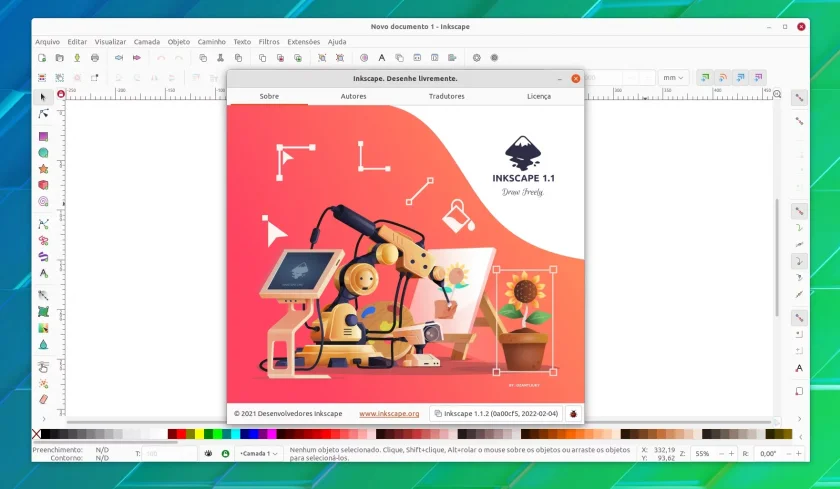
Task: Expand the toolbox overflow chevron
Action: [x=43, y=419]
